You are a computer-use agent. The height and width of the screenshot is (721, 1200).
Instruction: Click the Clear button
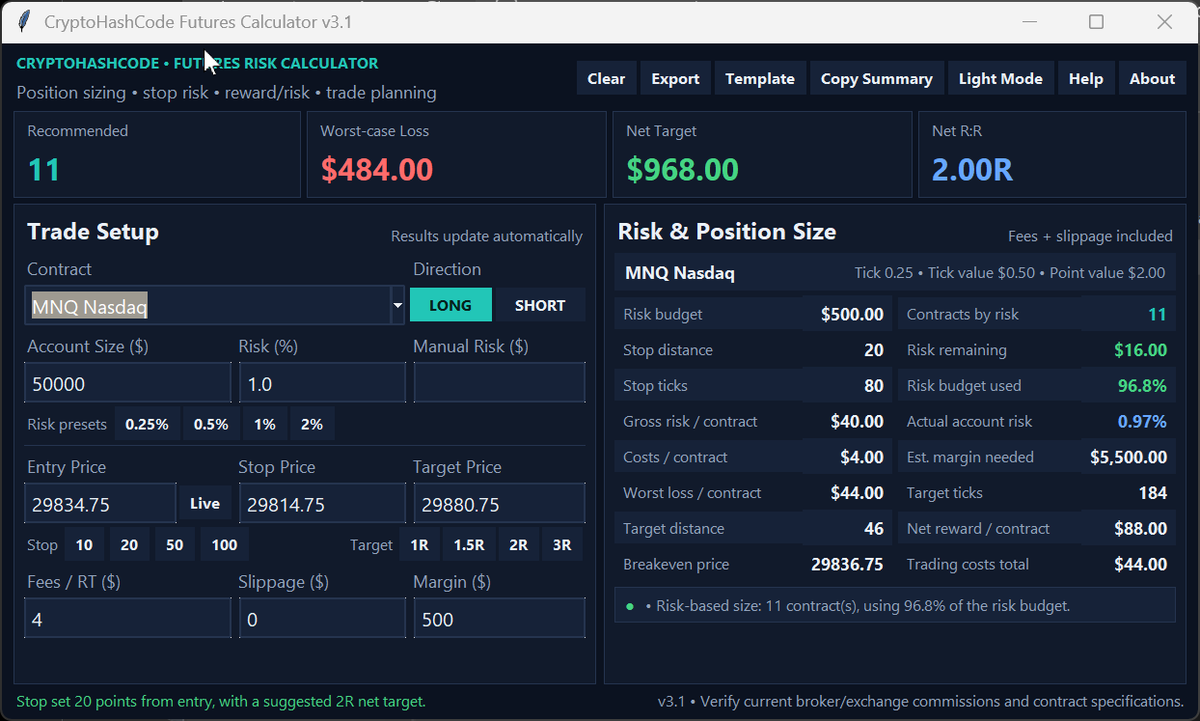(x=606, y=79)
